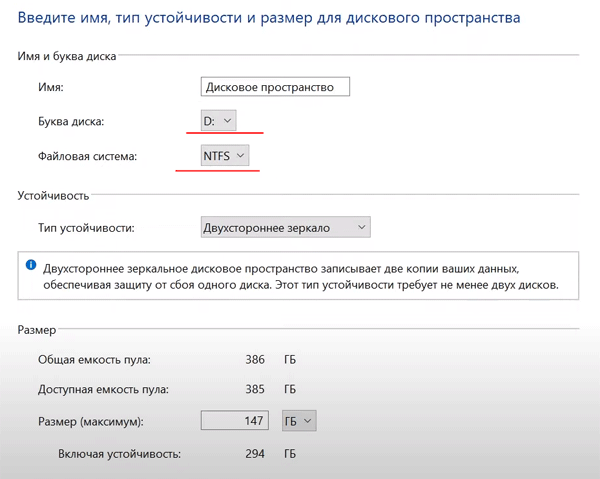
Task: Click the 'Размер (максимум):' label
Action: pyautogui.click(x=91, y=422)
